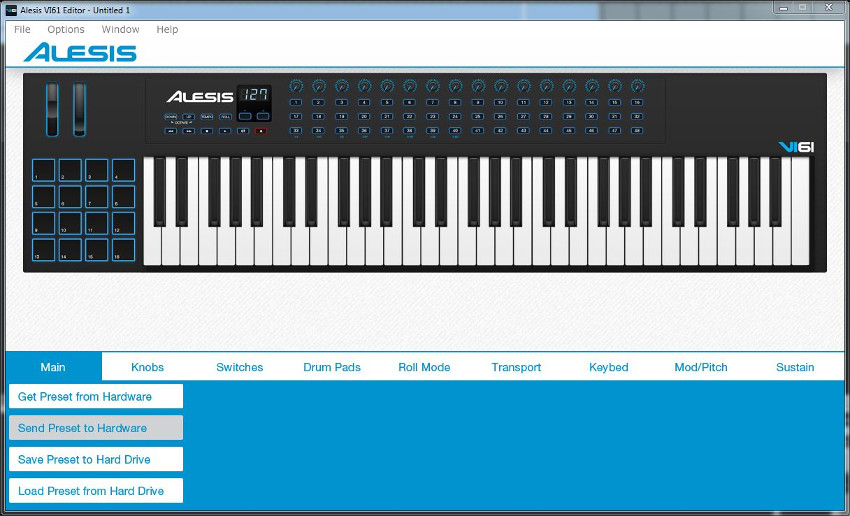Select the Octave Up button
This screenshot has height=516, width=850.
pos(189,117)
